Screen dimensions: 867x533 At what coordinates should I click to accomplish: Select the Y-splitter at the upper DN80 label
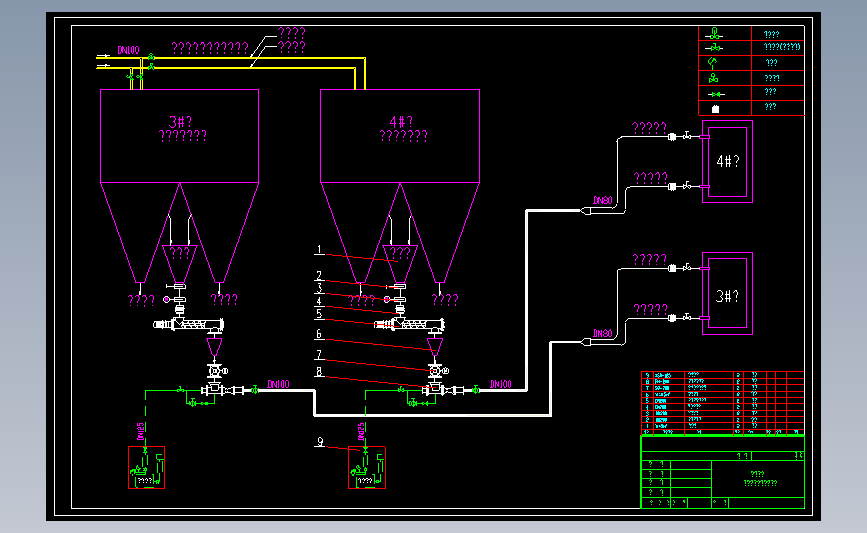click(x=587, y=211)
